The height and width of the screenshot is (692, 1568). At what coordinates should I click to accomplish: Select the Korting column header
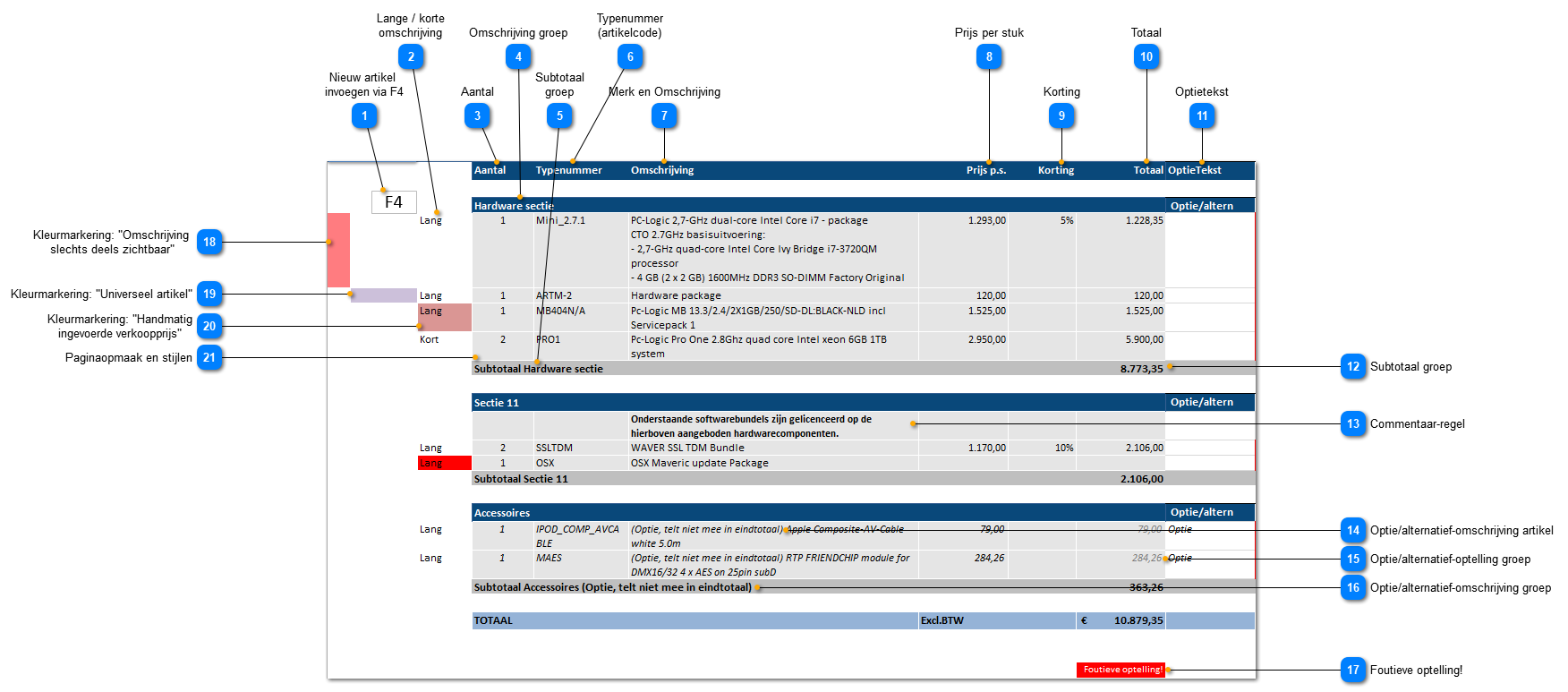click(x=1056, y=170)
